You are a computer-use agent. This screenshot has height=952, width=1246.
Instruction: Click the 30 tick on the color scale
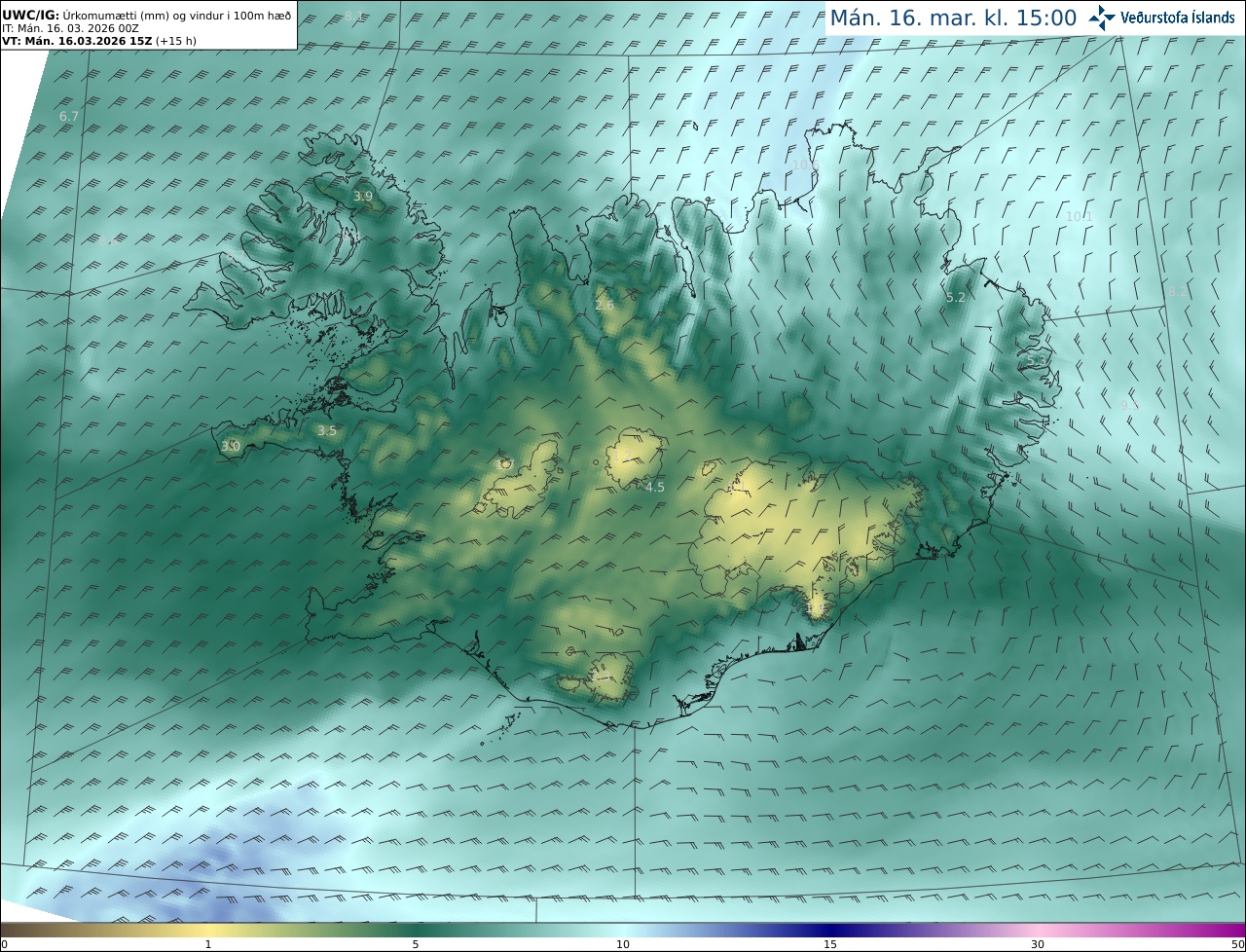tap(1038, 944)
